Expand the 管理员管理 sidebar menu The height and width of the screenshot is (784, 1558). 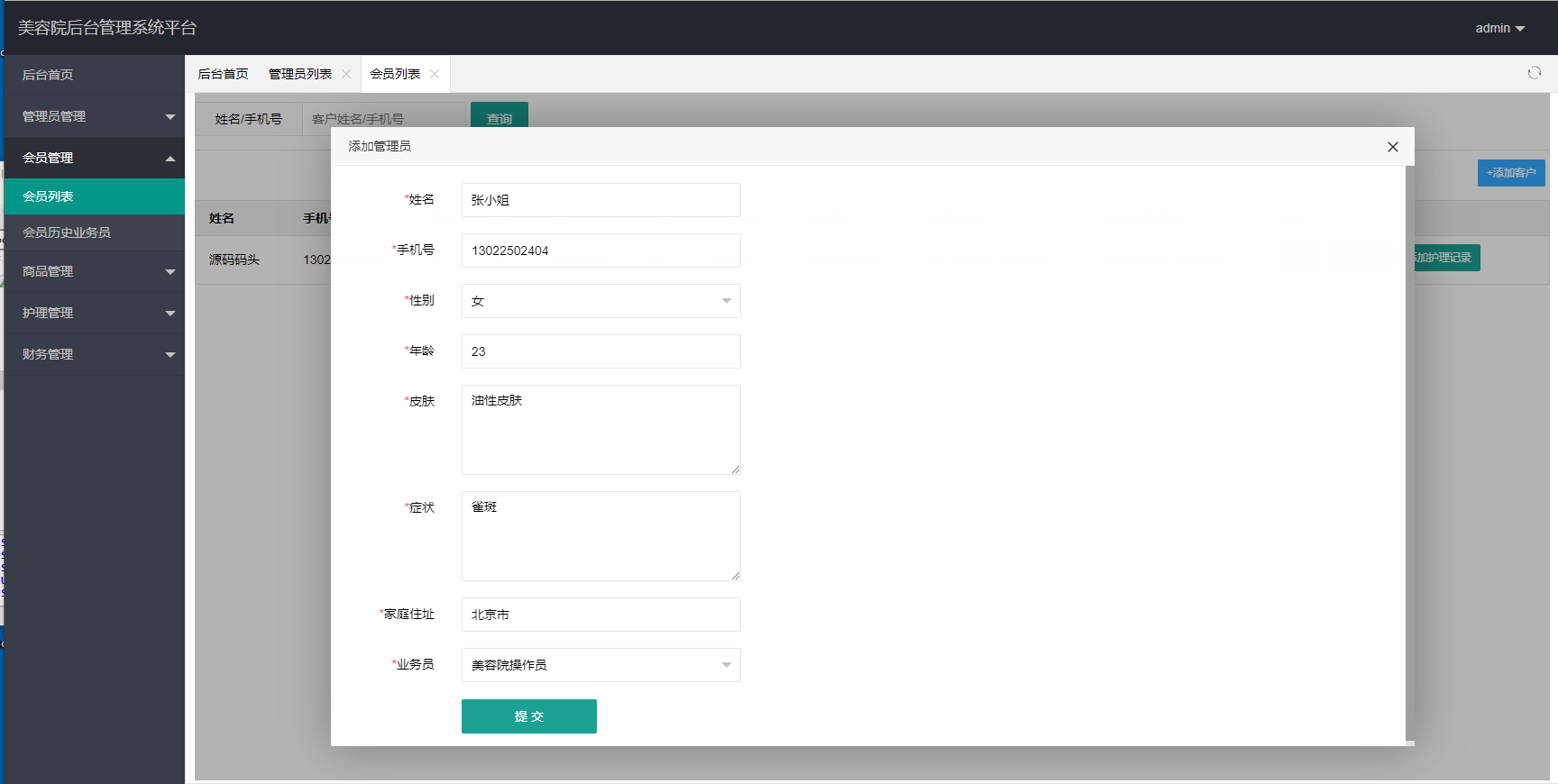click(x=95, y=116)
